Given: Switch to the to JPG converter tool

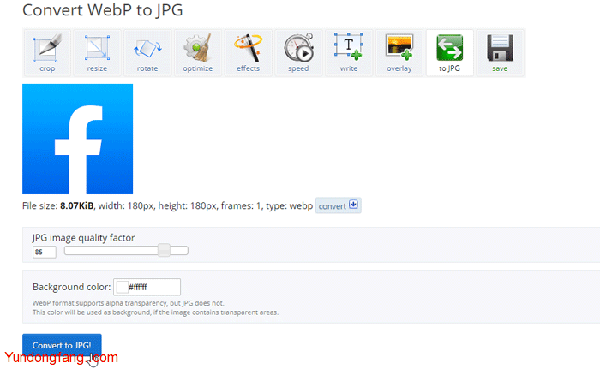Looking at the screenshot, I should pyautogui.click(x=450, y=53).
